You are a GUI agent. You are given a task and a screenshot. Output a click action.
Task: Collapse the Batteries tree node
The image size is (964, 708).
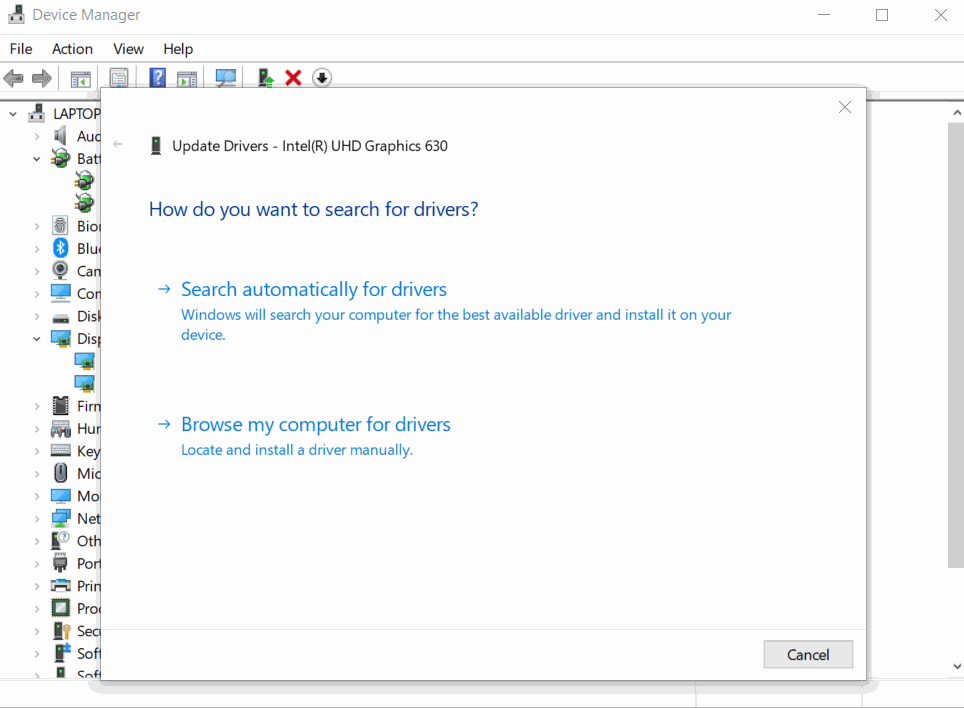point(37,158)
